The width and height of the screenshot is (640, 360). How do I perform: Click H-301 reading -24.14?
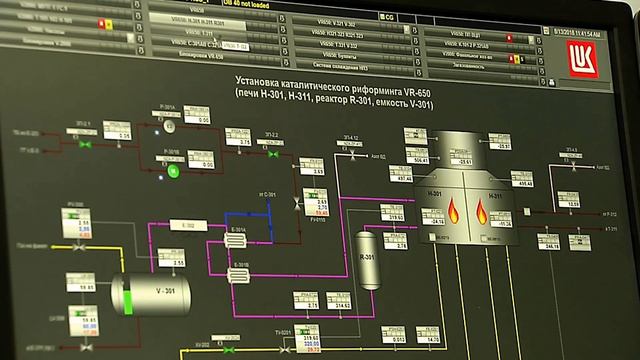(x=433, y=217)
